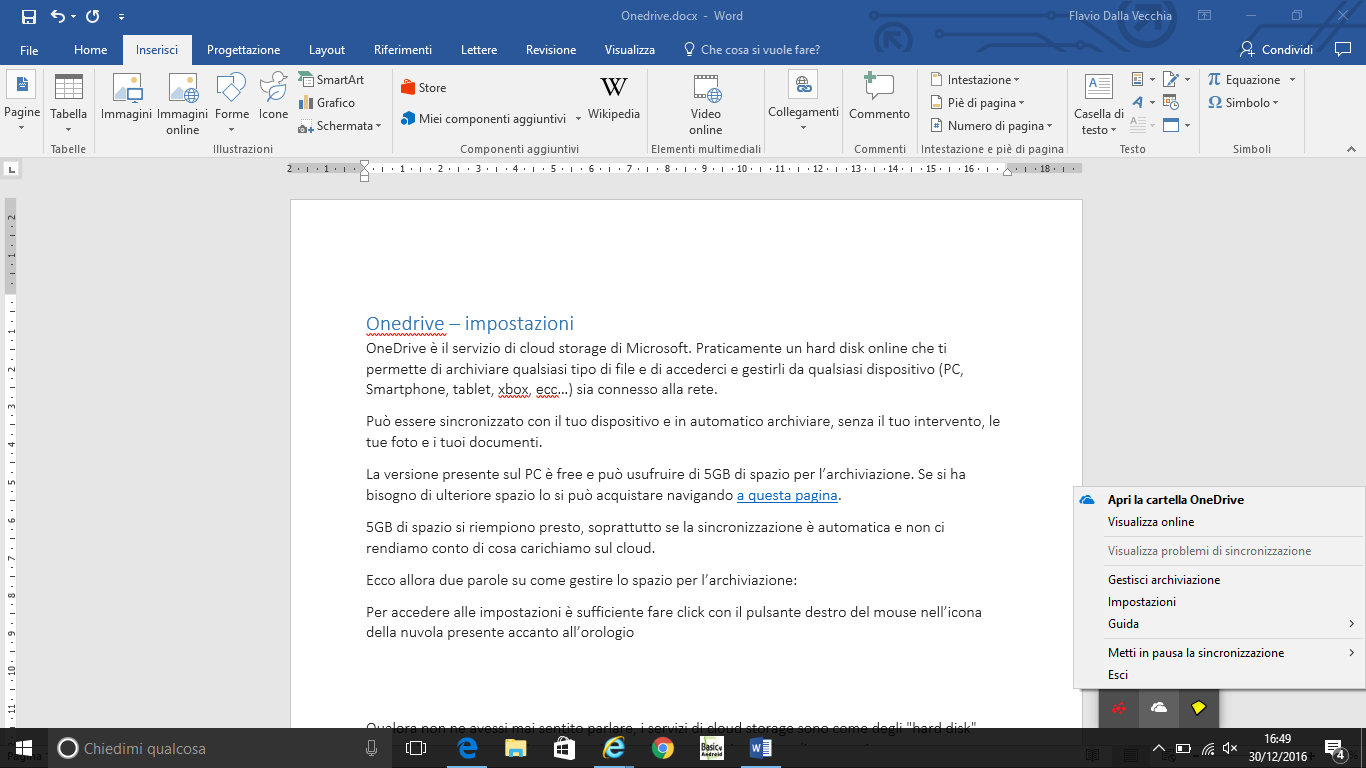
Task: Open Task View on the taskbar
Action: tap(416, 748)
